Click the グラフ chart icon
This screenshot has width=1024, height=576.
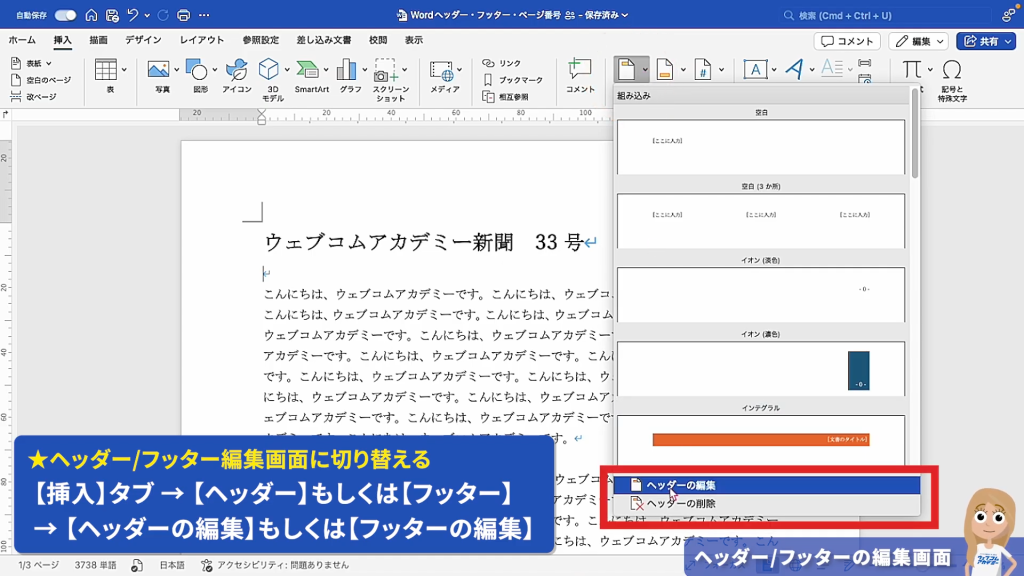coord(347,70)
